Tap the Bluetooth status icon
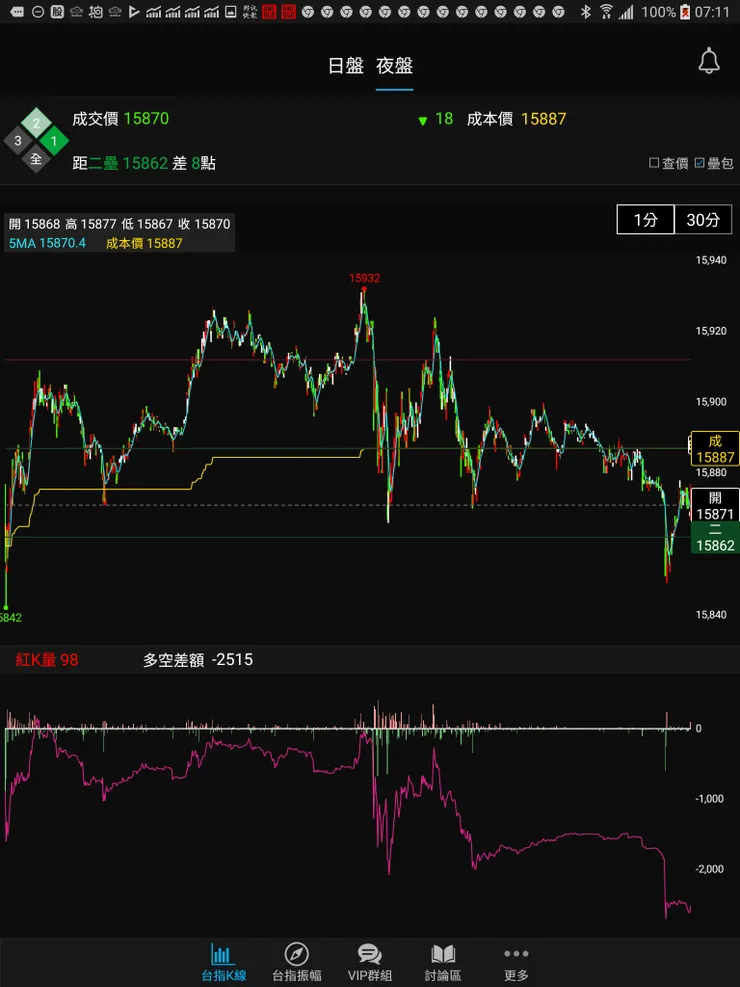The image size is (740, 987). (585, 11)
